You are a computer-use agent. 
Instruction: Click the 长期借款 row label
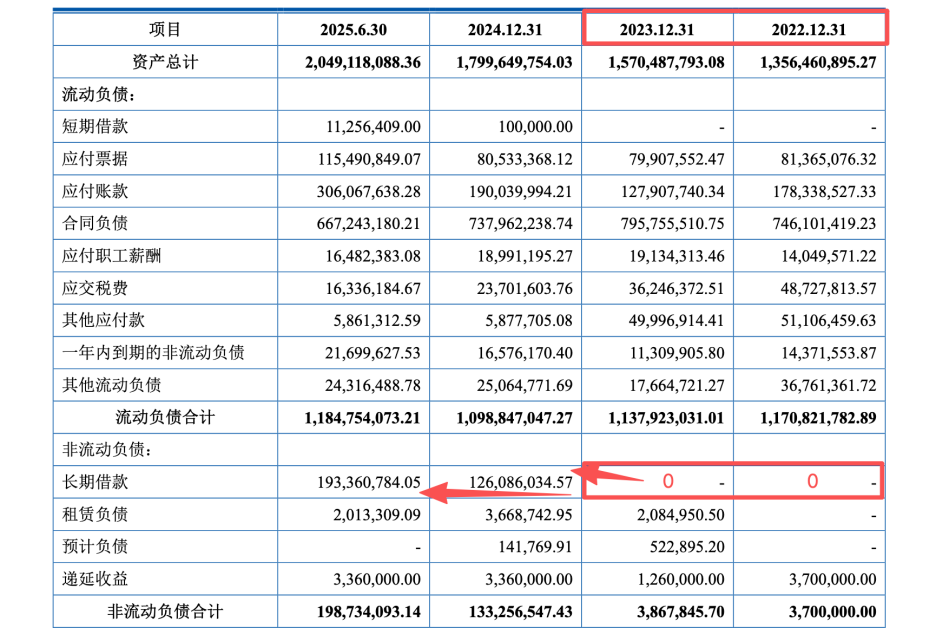tap(95, 482)
